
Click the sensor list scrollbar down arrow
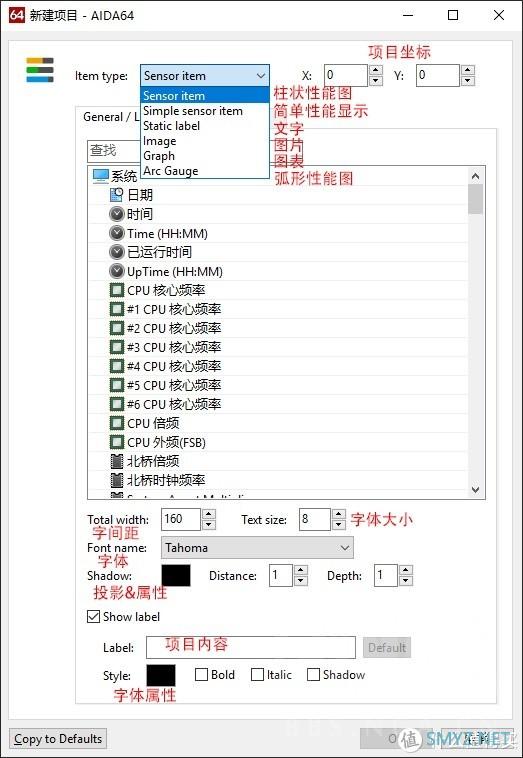476,490
